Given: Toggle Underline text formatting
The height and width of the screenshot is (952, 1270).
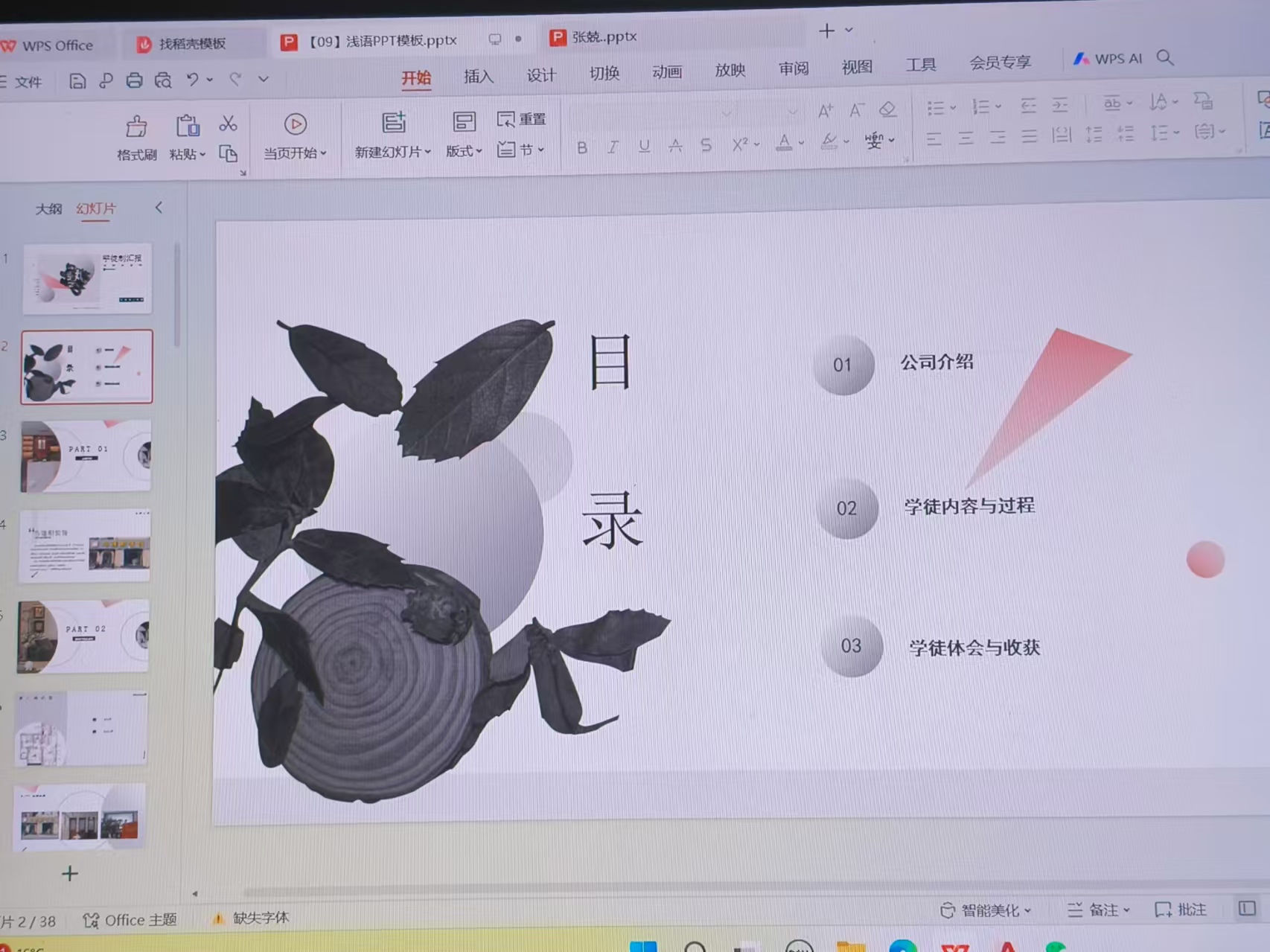Looking at the screenshot, I should click(x=644, y=146).
